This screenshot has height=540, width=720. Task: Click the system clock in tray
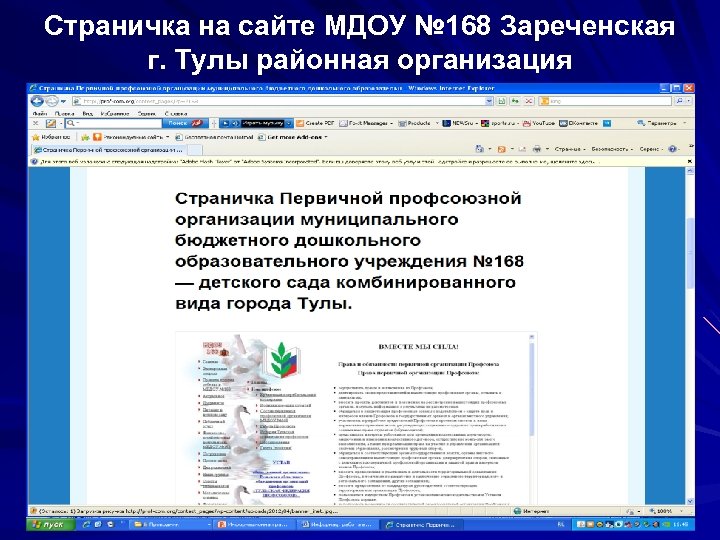point(682,524)
